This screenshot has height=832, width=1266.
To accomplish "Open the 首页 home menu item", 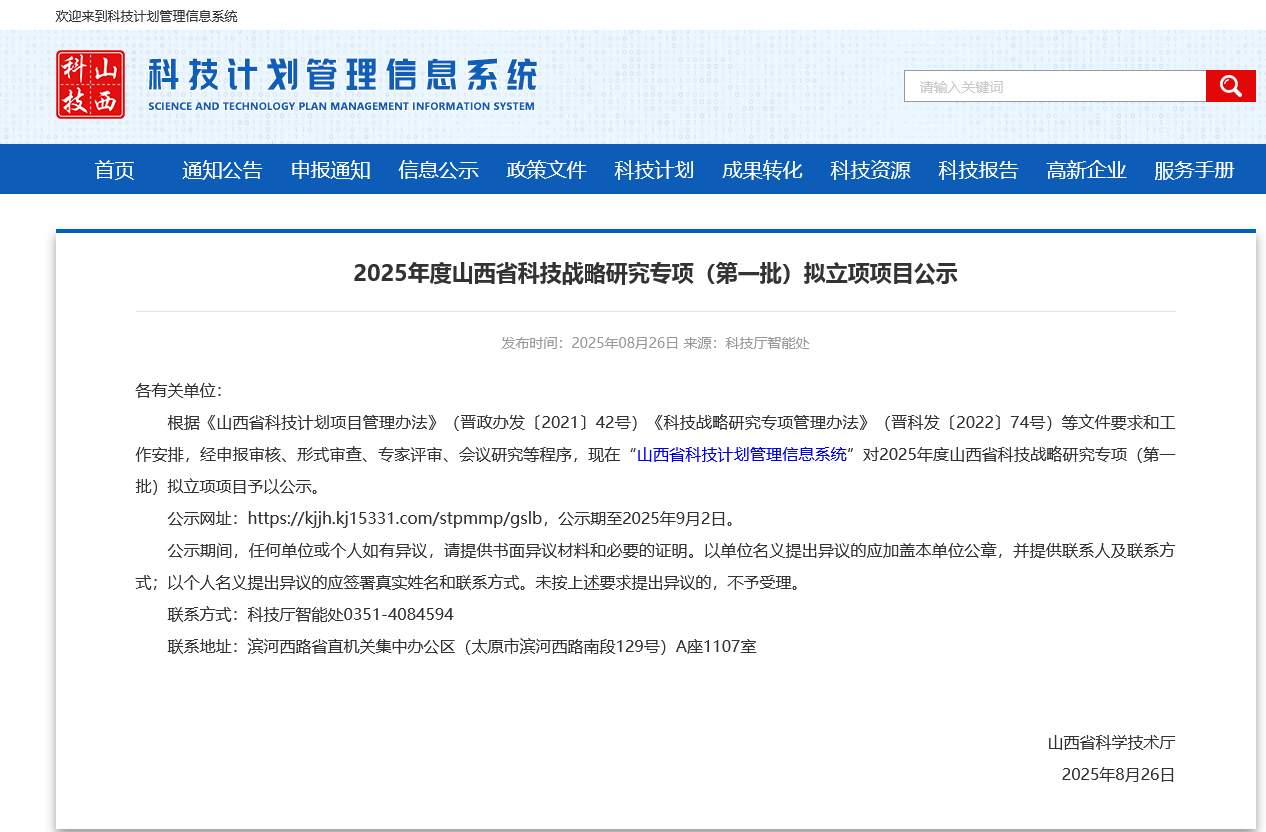I will coord(114,170).
